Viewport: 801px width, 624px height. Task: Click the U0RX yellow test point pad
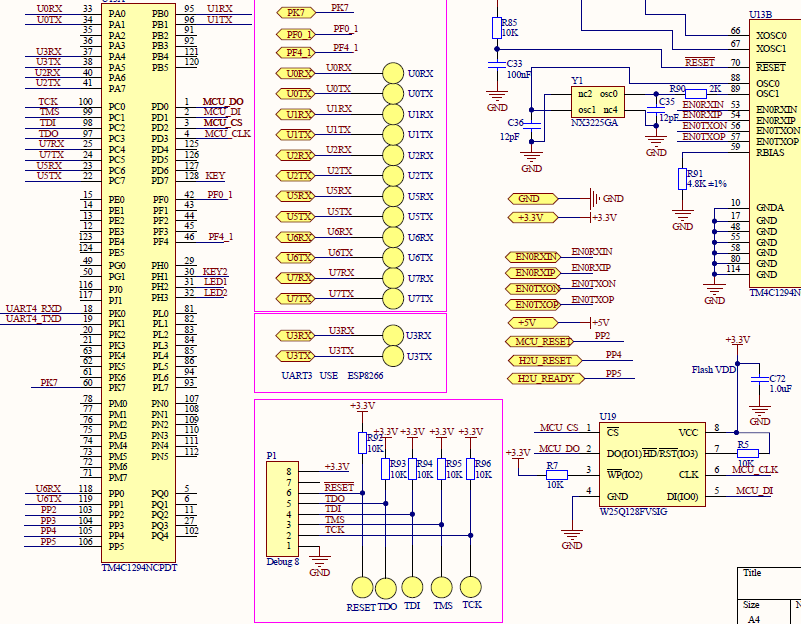click(x=393, y=74)
